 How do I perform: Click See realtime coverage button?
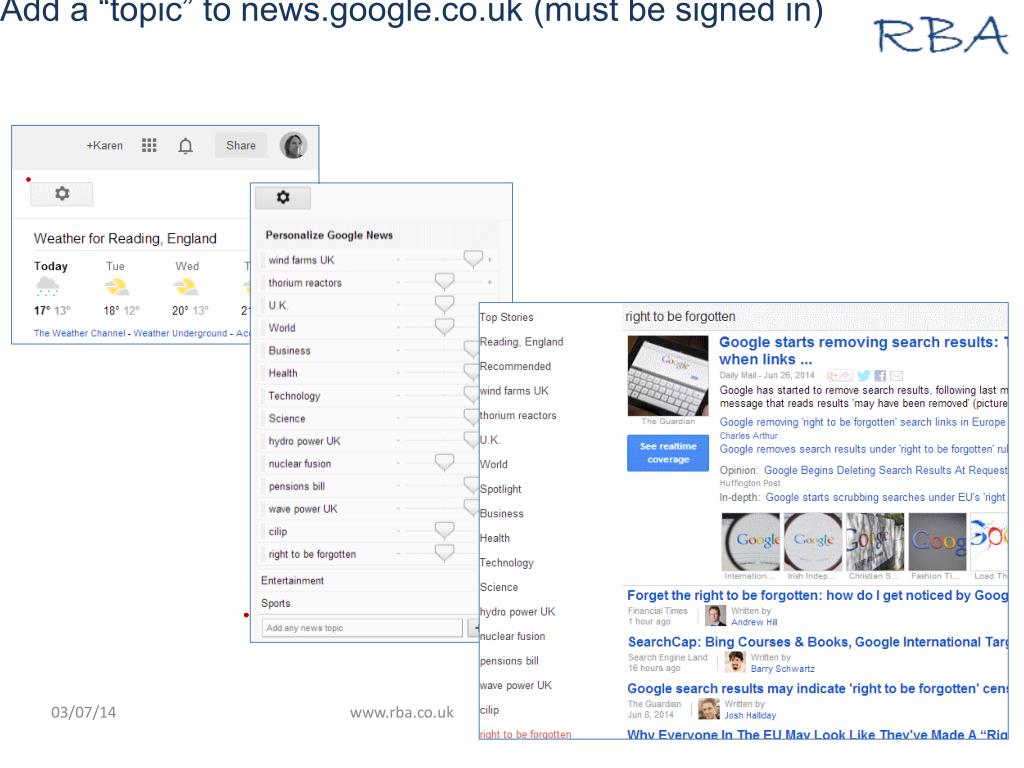coord(668,453)
